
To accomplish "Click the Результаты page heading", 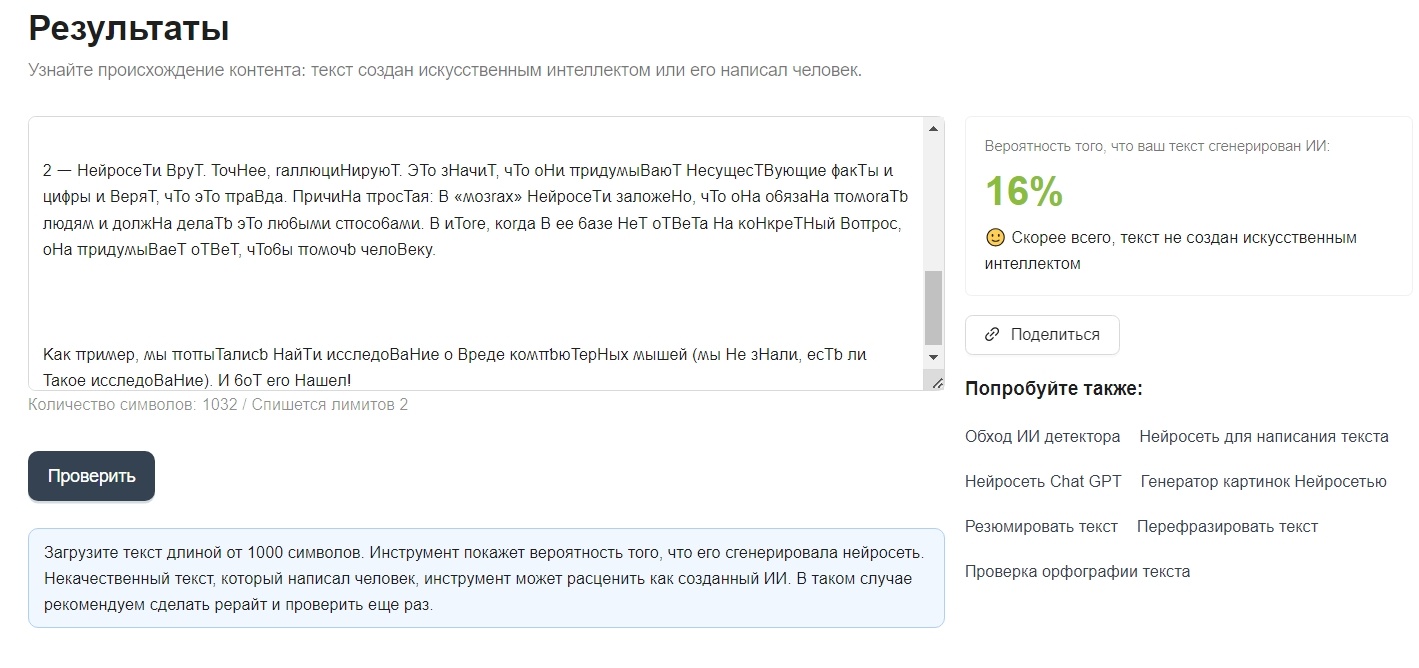I will [x=129, y=28].
